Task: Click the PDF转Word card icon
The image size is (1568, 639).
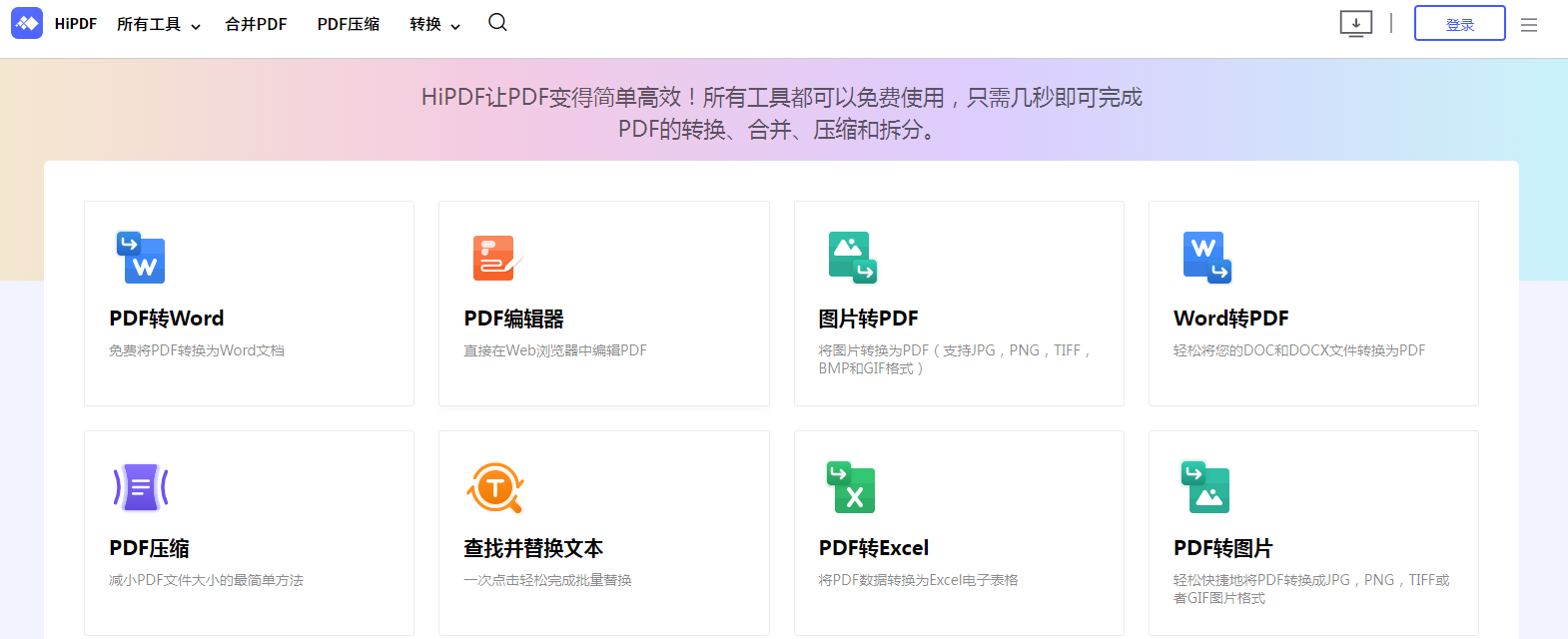Action: pos(141,258)
